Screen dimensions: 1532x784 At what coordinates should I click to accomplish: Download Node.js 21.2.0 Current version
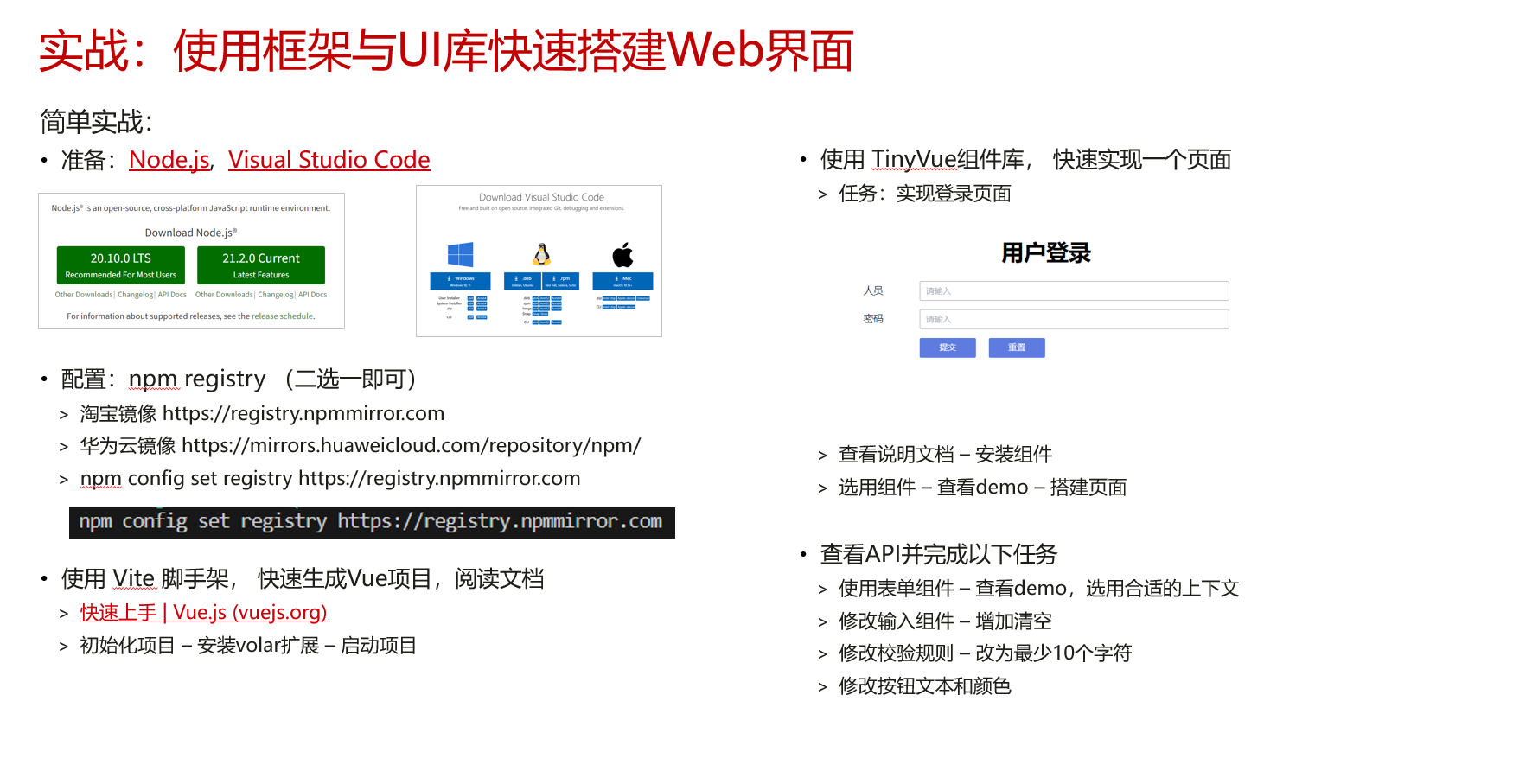(x=261, y=265)
